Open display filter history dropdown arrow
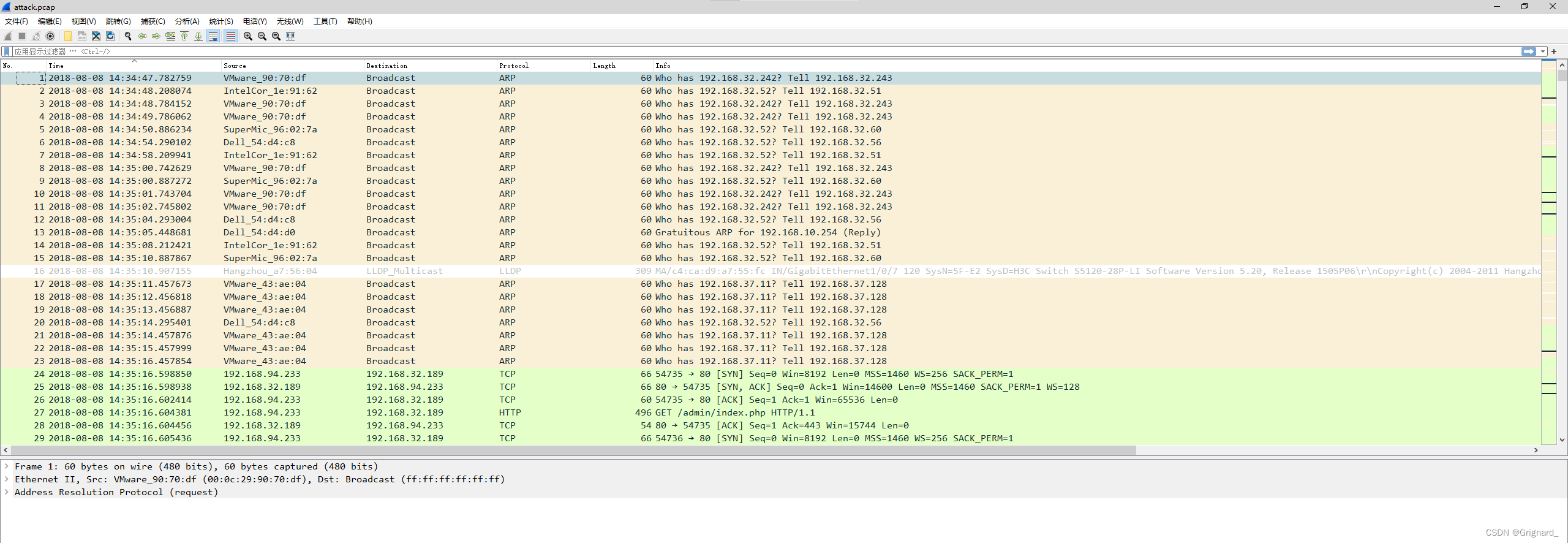Viewport: 1568px width, 543px height. point(1543,51)
